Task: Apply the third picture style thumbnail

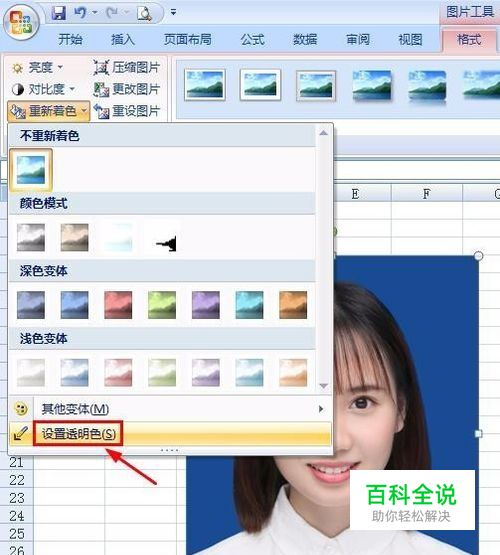Action: pyautogui.click(x=316, y=85)
